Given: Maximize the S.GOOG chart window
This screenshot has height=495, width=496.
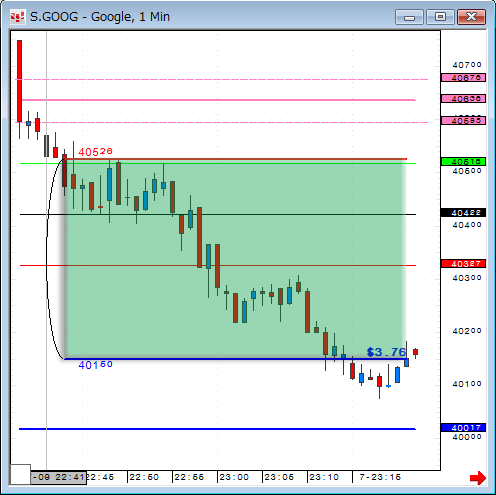Looking at the screenshot, I should (440, 17).
